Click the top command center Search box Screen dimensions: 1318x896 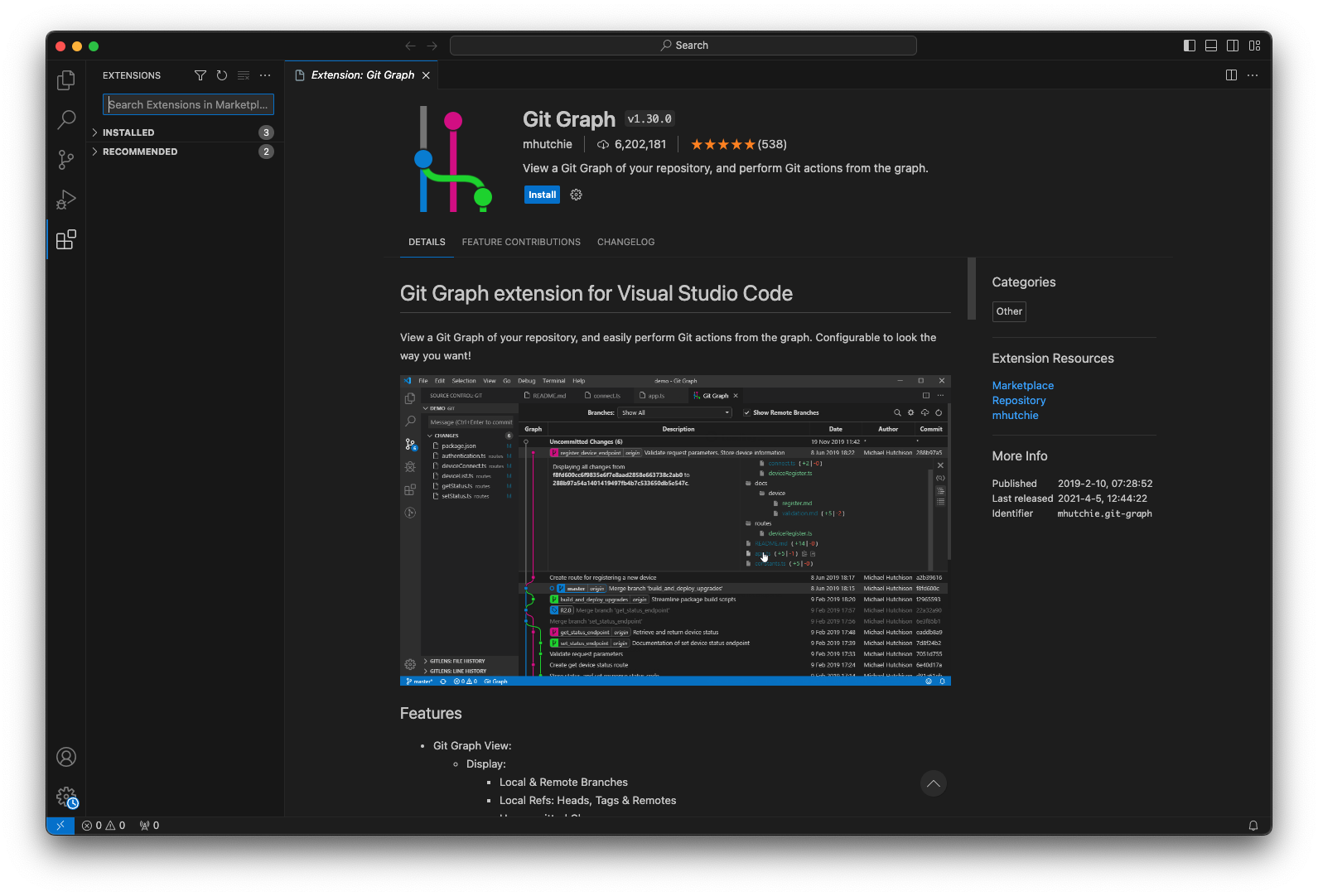coord(683,46)
